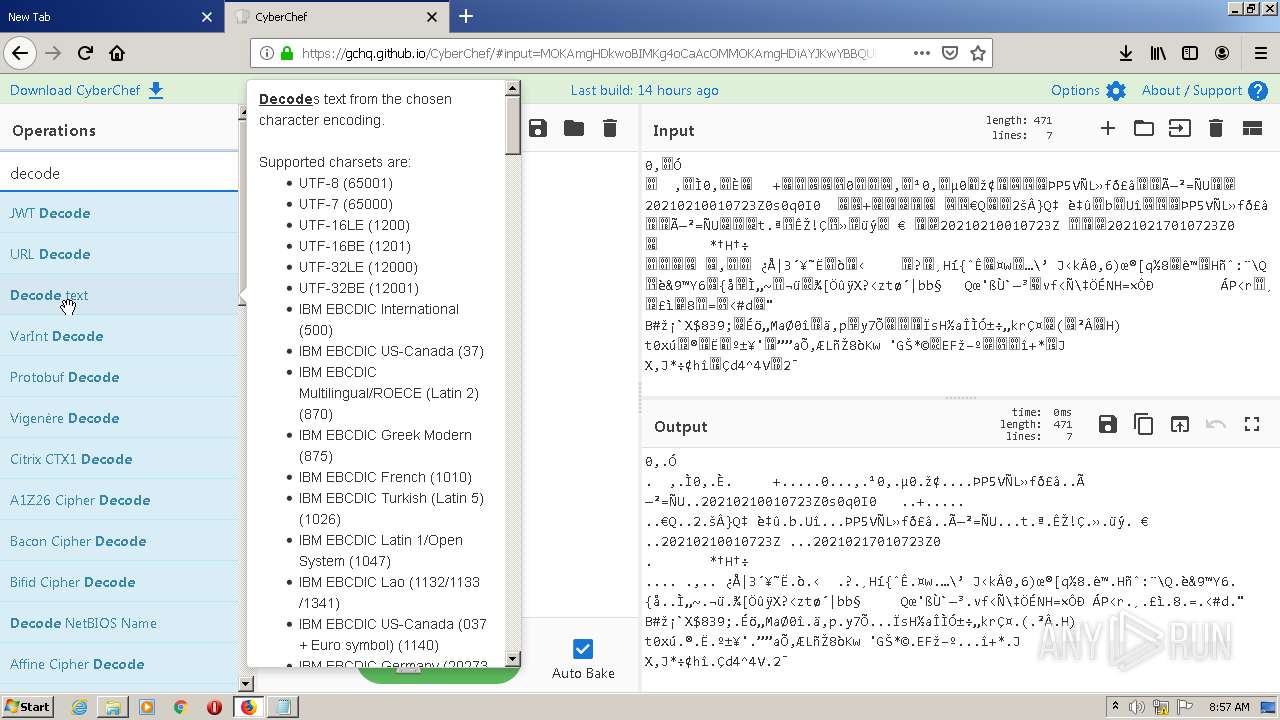1280x720 pixels.
Task: Select the VarInt Decode operation
Action: coord(119,336)
